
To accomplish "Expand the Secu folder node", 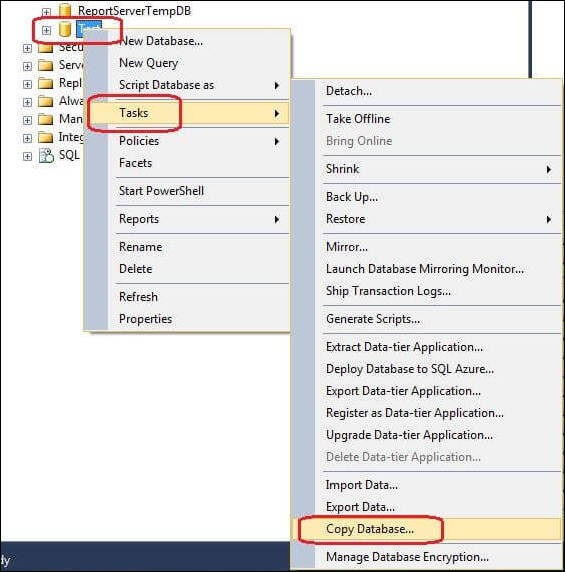I will point(27,48).
